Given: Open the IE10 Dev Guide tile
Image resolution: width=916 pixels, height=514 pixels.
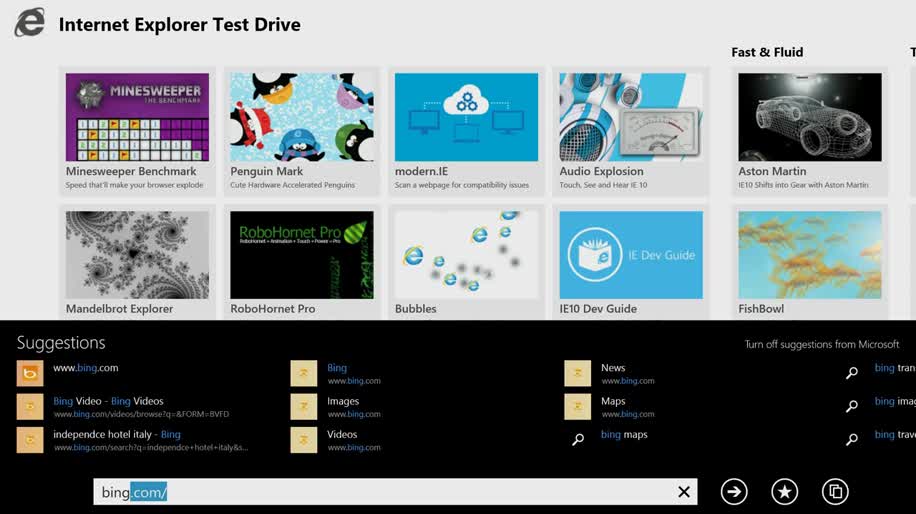Looking at the screenshot, I should [x=631, y=262].
